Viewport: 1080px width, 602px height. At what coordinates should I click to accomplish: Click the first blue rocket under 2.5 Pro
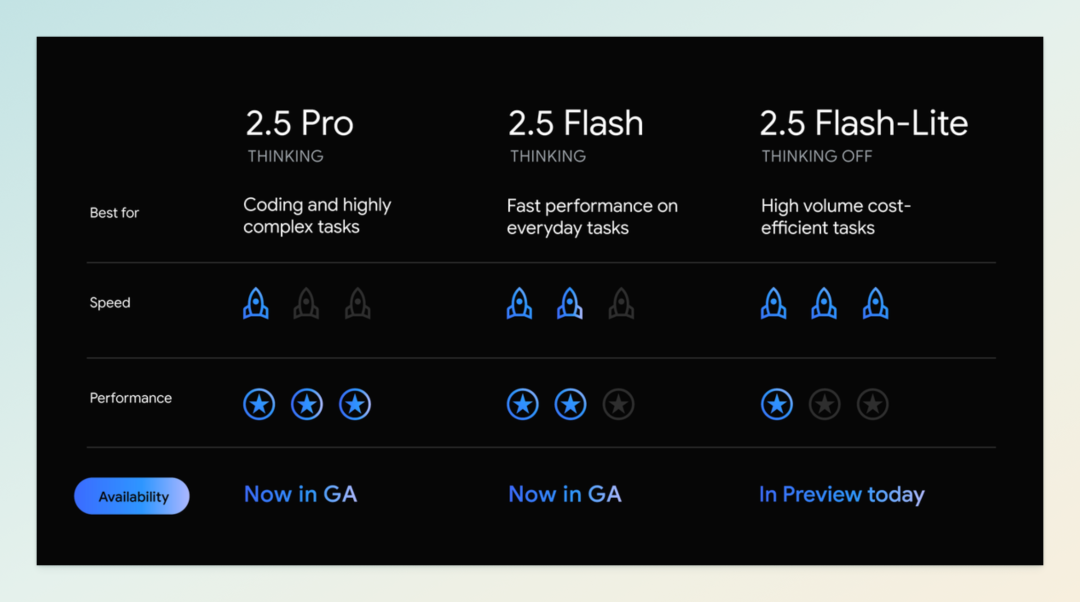click(x=256, y=303)
